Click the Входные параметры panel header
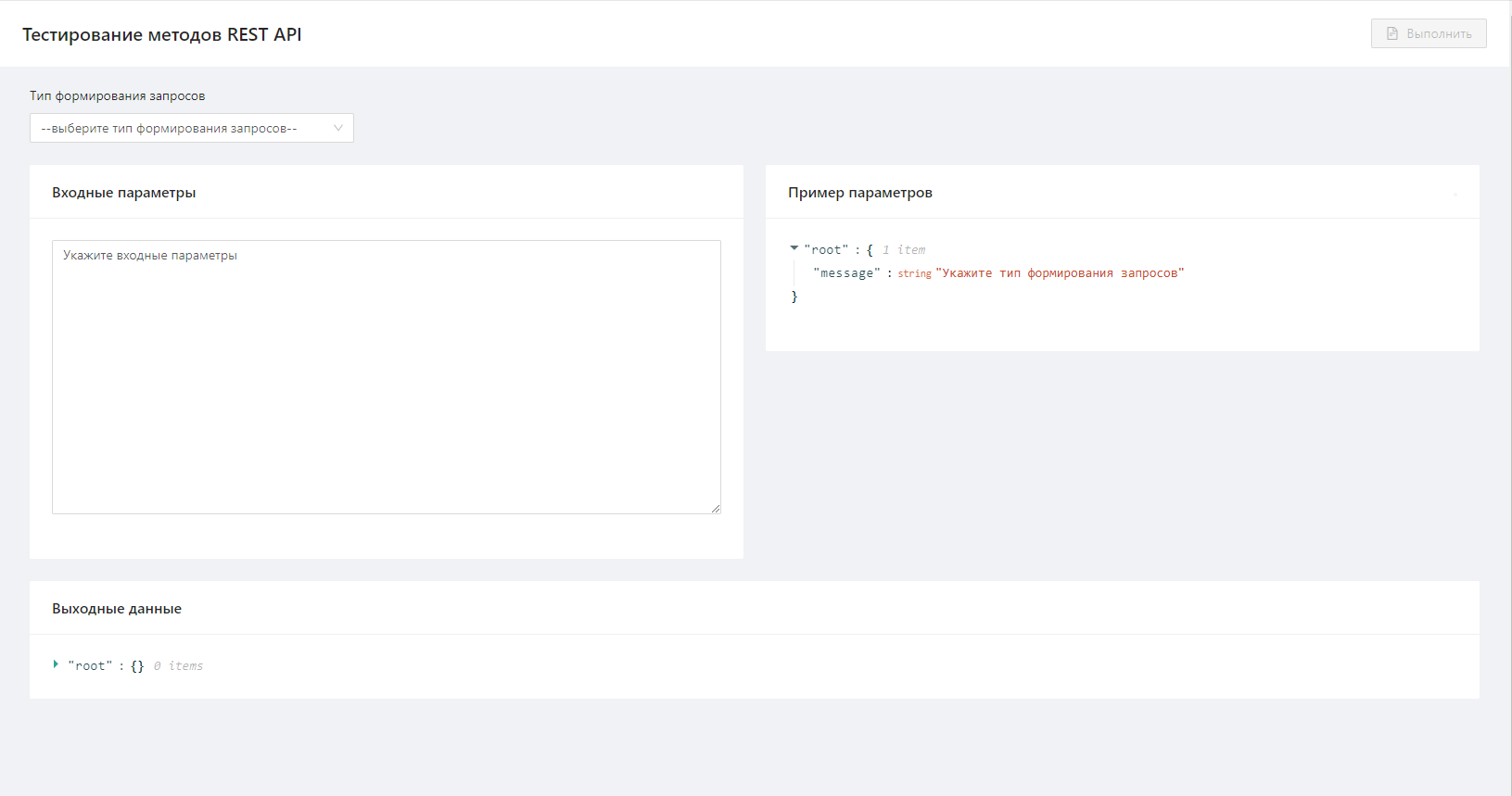This screenshot has width=1512, height=796. [124, 193]
